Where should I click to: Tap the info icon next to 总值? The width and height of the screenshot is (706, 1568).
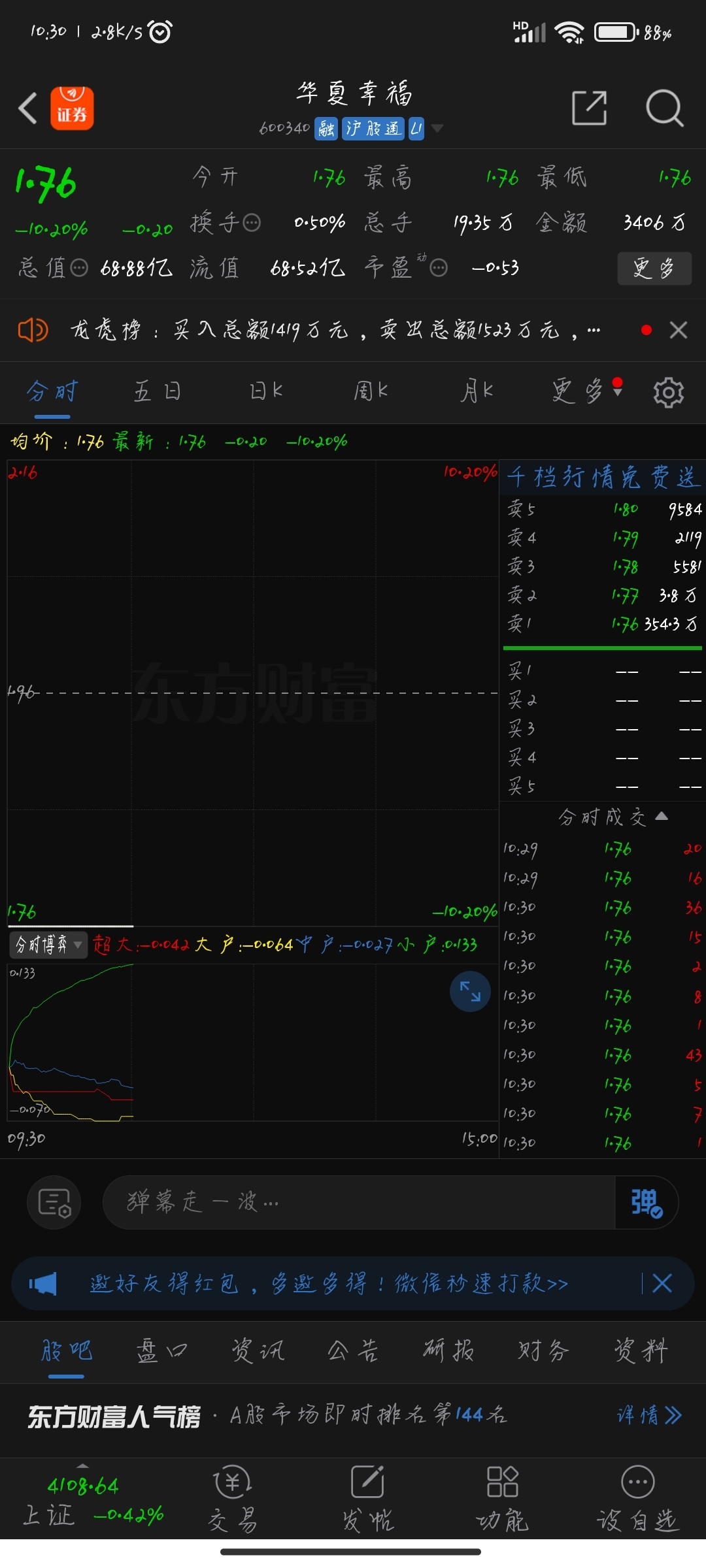pyautogui.click(x=79, y=268)
